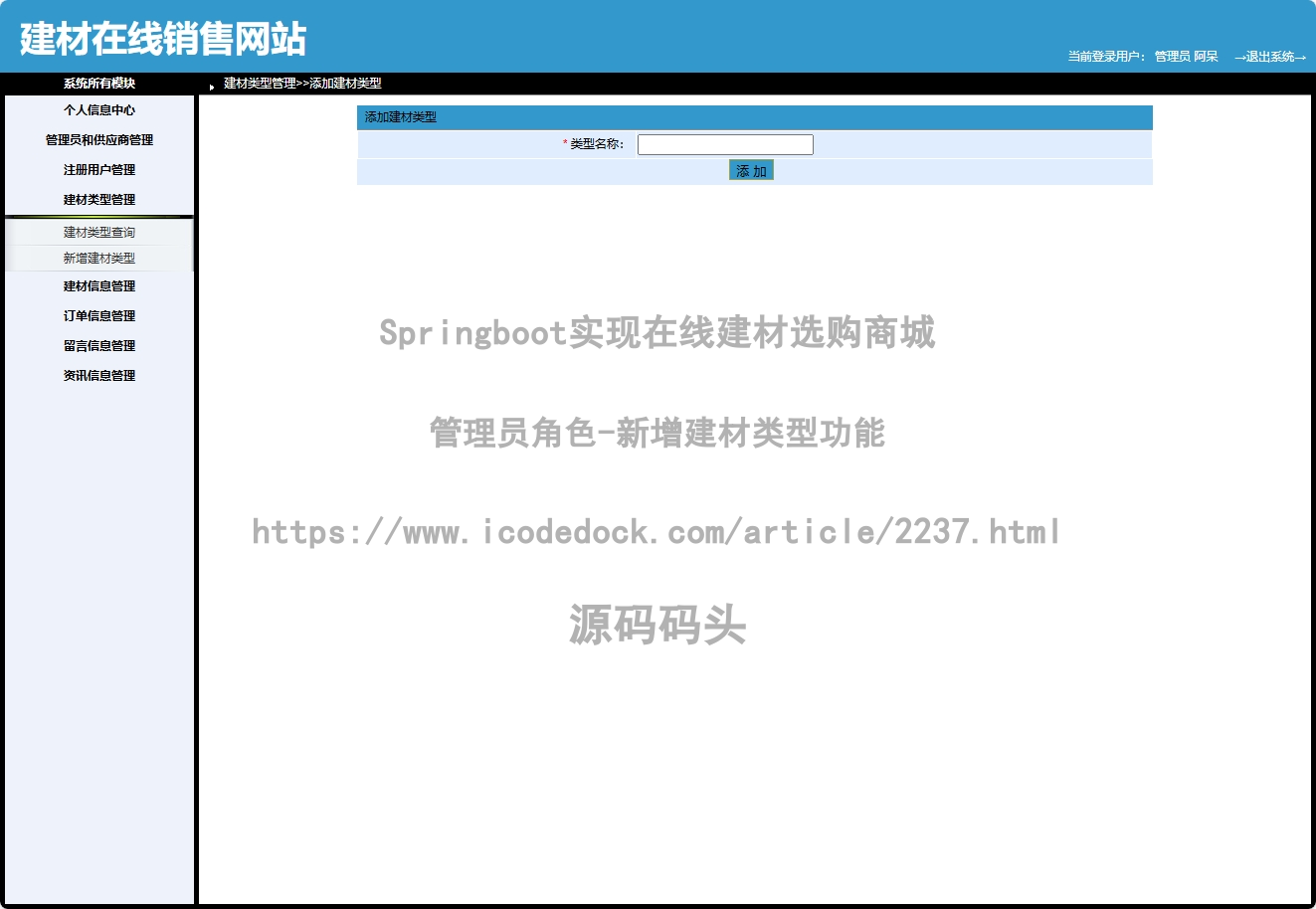Click the 类型名称 text input field
Image resolution: width=1316 pixels, height=909 pixels.
point(725,145)
